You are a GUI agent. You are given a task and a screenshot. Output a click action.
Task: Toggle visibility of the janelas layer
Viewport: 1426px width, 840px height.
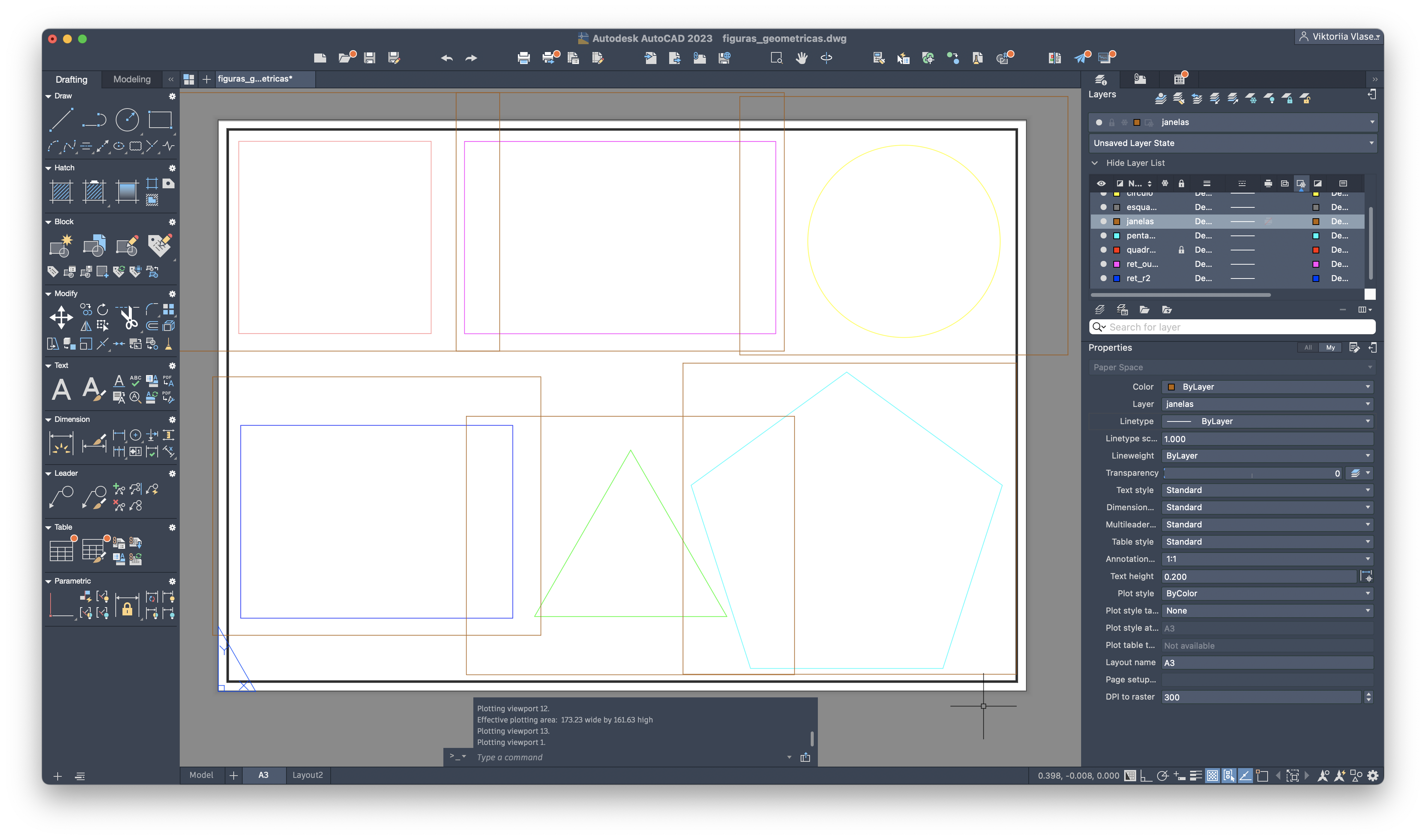[x=1103, y=221]
